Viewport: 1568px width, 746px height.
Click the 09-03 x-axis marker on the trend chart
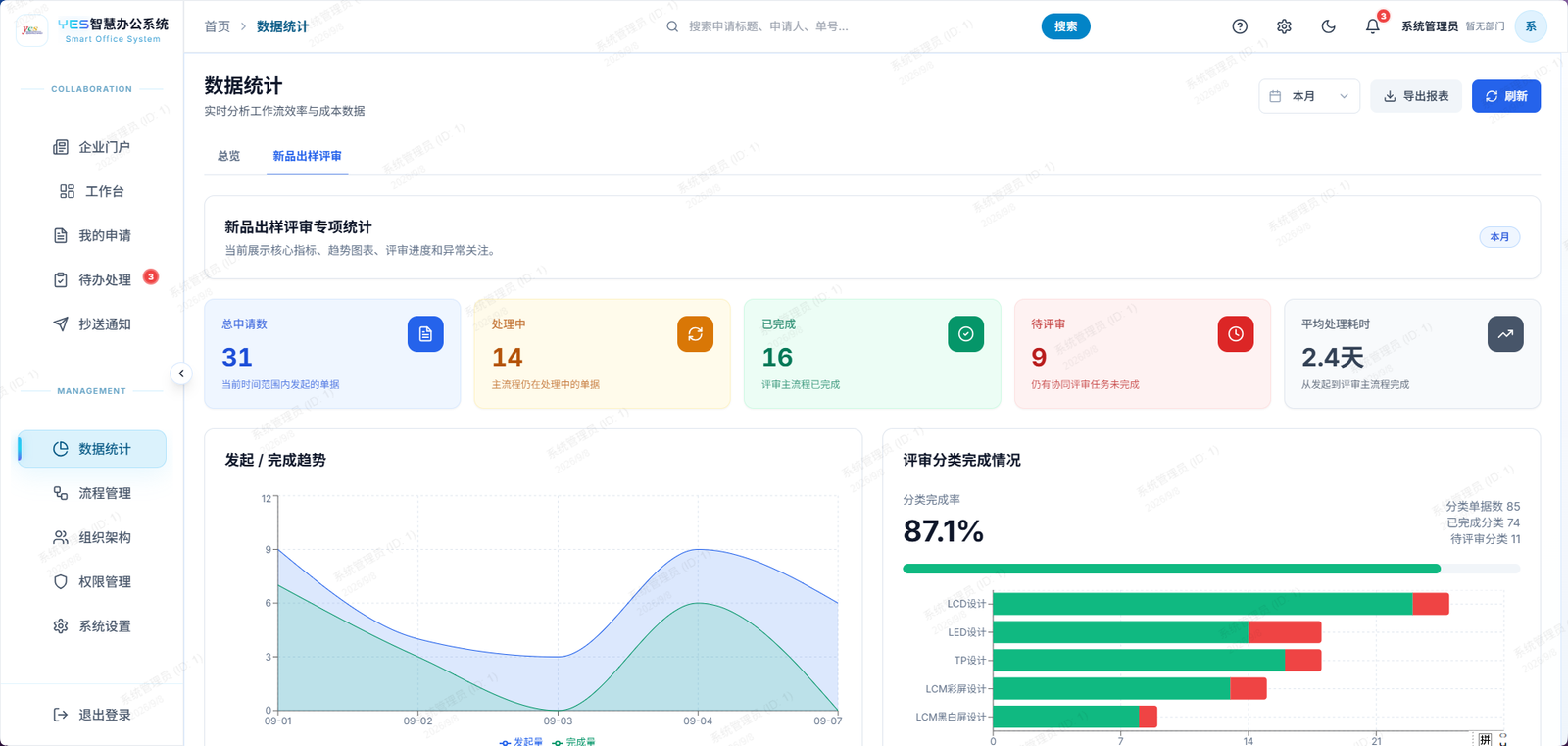coord(558,721)
